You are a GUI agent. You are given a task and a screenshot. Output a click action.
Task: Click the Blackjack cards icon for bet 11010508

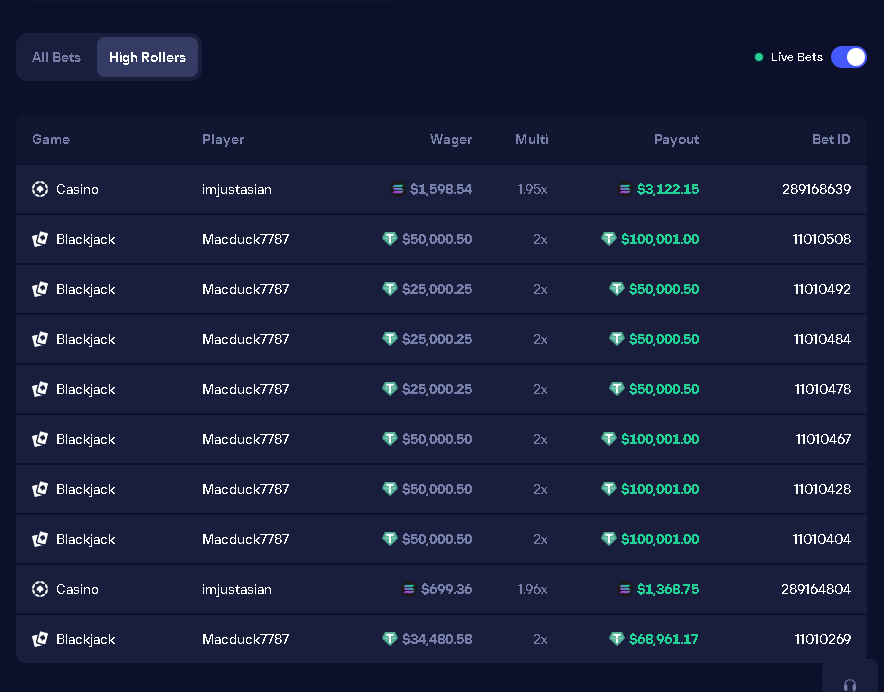click(40, 239)
